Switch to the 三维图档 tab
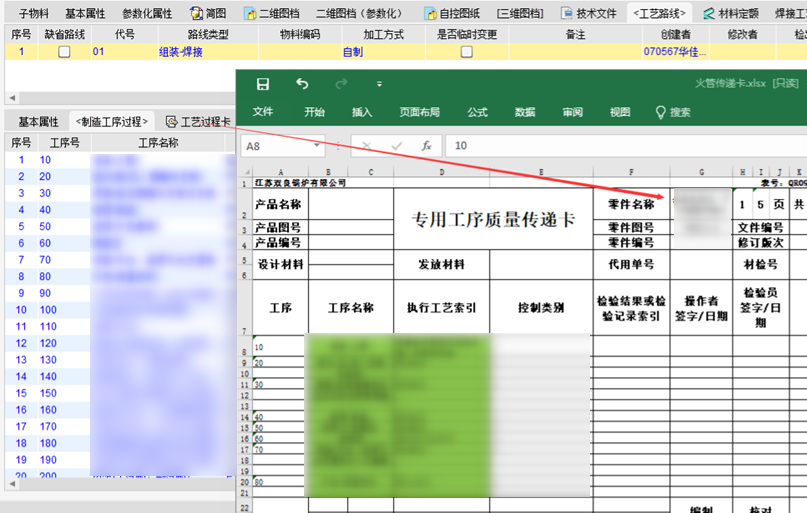 tap(520, 13)
